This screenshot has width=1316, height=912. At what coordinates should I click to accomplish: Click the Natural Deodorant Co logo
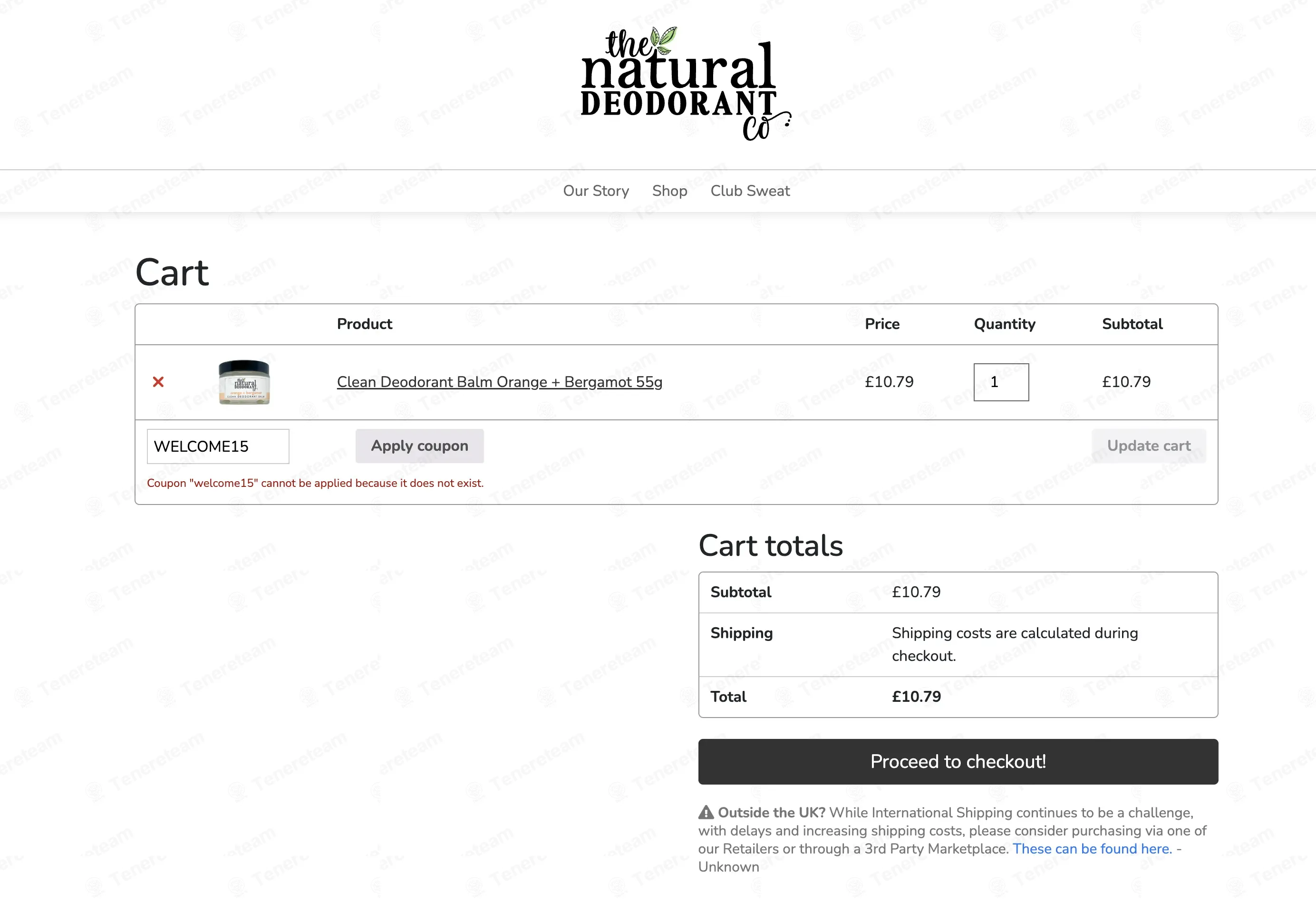[x=686, y=83]
